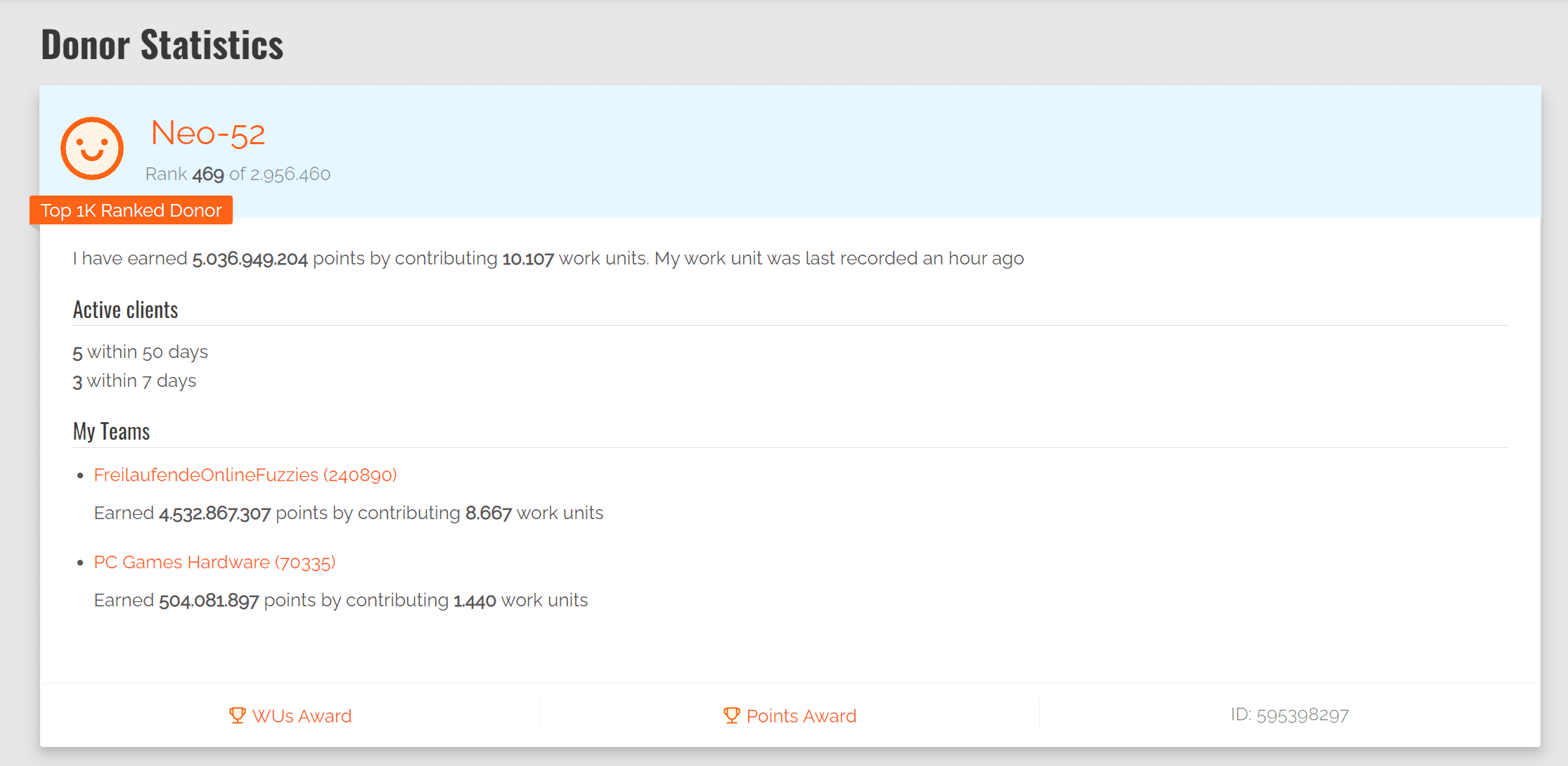The image size is (1568, 766).
Task: Click the 504.081.897 team points figure
Action: (209, 601)
